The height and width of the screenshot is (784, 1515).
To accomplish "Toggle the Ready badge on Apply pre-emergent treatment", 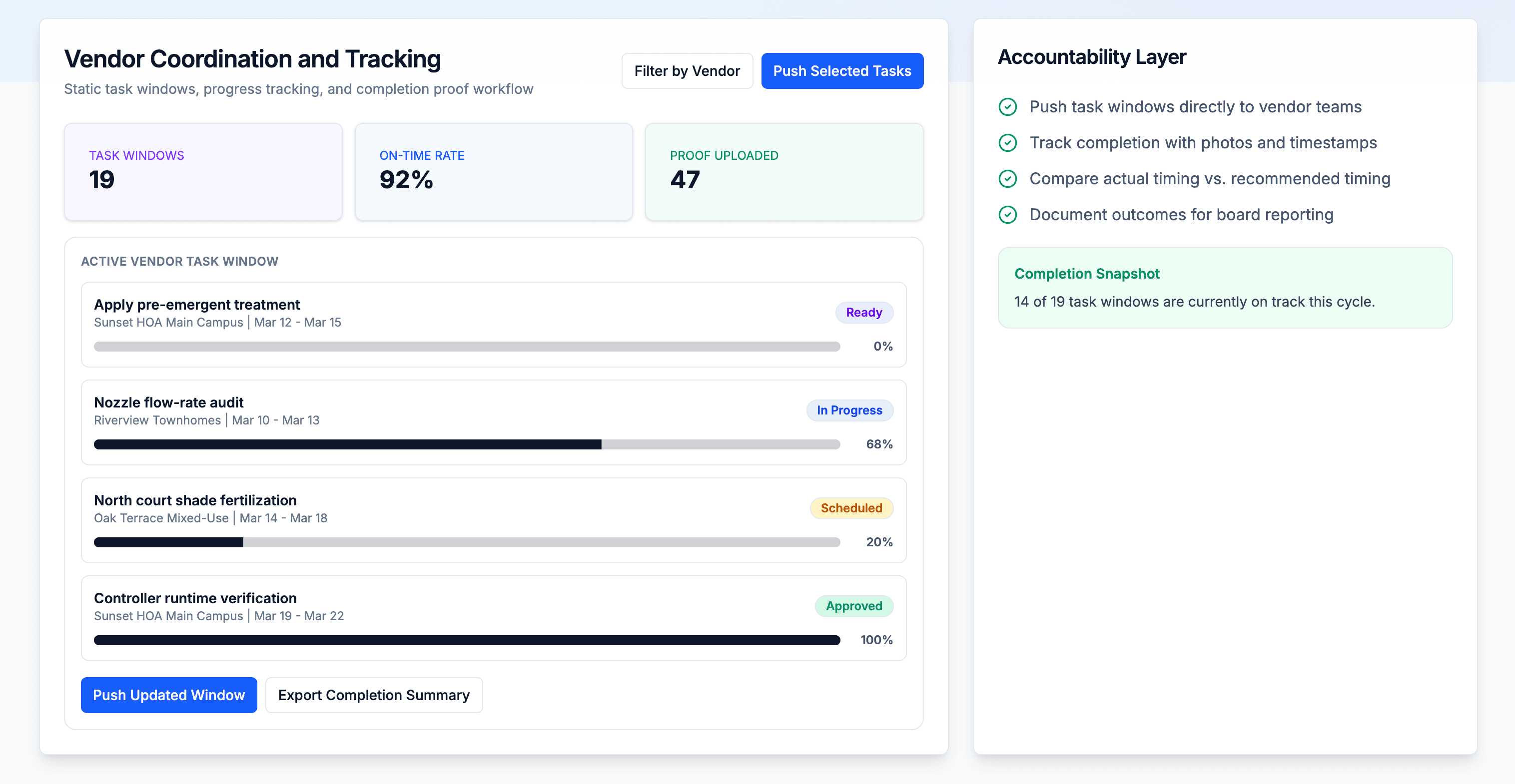I will [x=864, y=312].
